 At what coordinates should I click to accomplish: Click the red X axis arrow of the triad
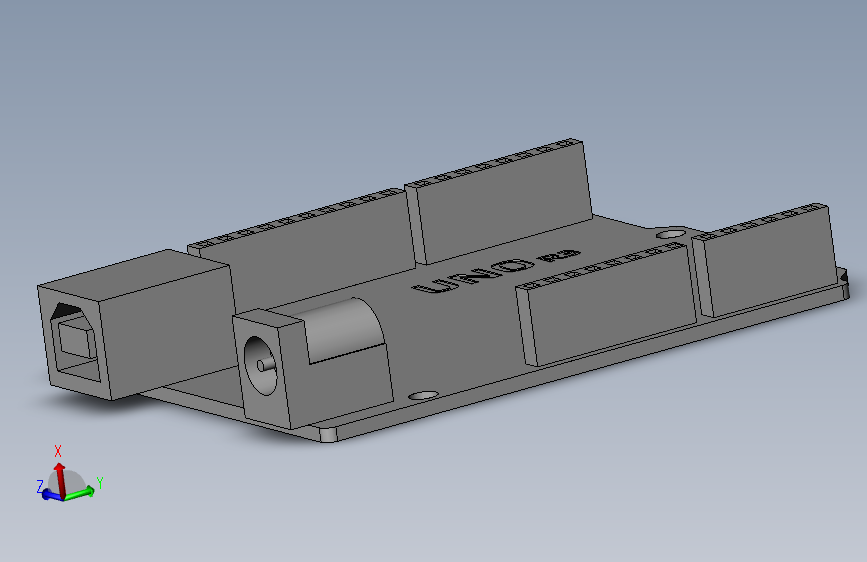pos(59,478)
